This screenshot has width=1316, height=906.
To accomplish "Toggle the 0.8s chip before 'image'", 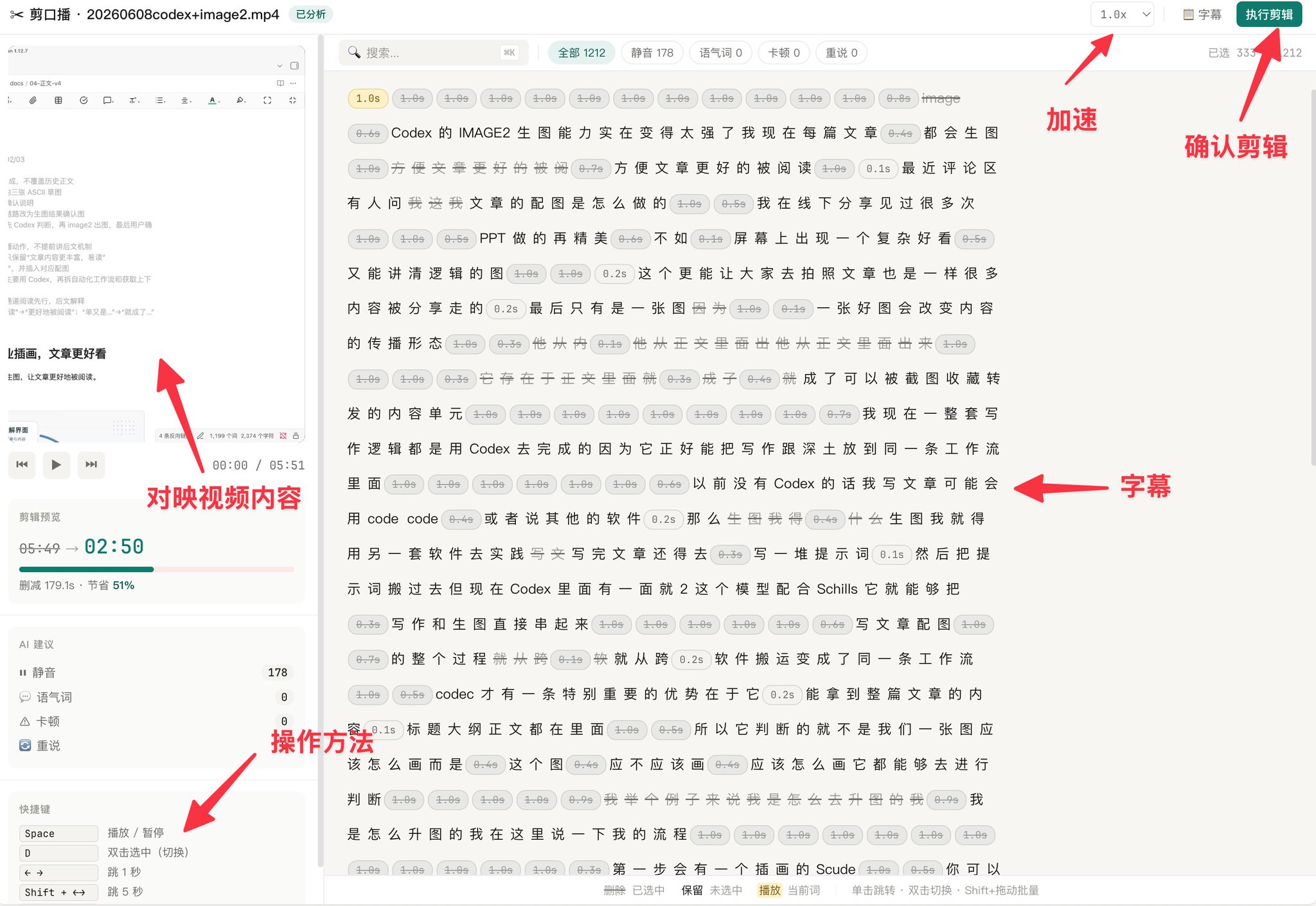I will (x=898, y=98).
